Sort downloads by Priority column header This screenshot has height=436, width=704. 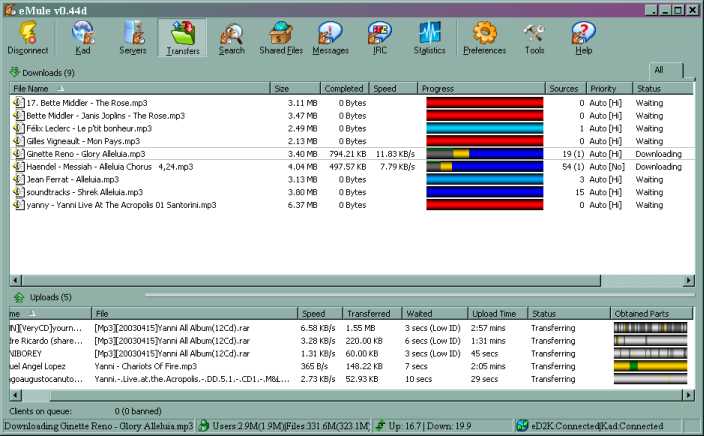[x=610, y=89]
